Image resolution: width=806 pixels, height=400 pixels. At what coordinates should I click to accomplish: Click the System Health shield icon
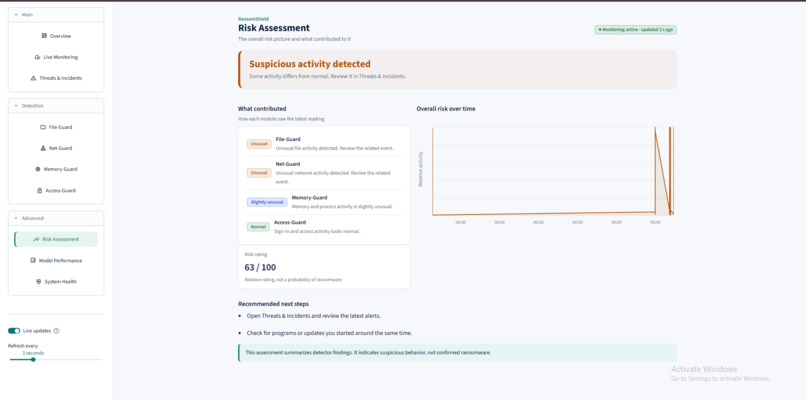coord(39,282)
